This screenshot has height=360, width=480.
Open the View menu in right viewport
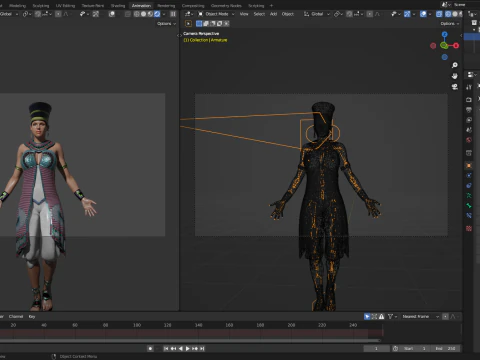coord(244,14)
